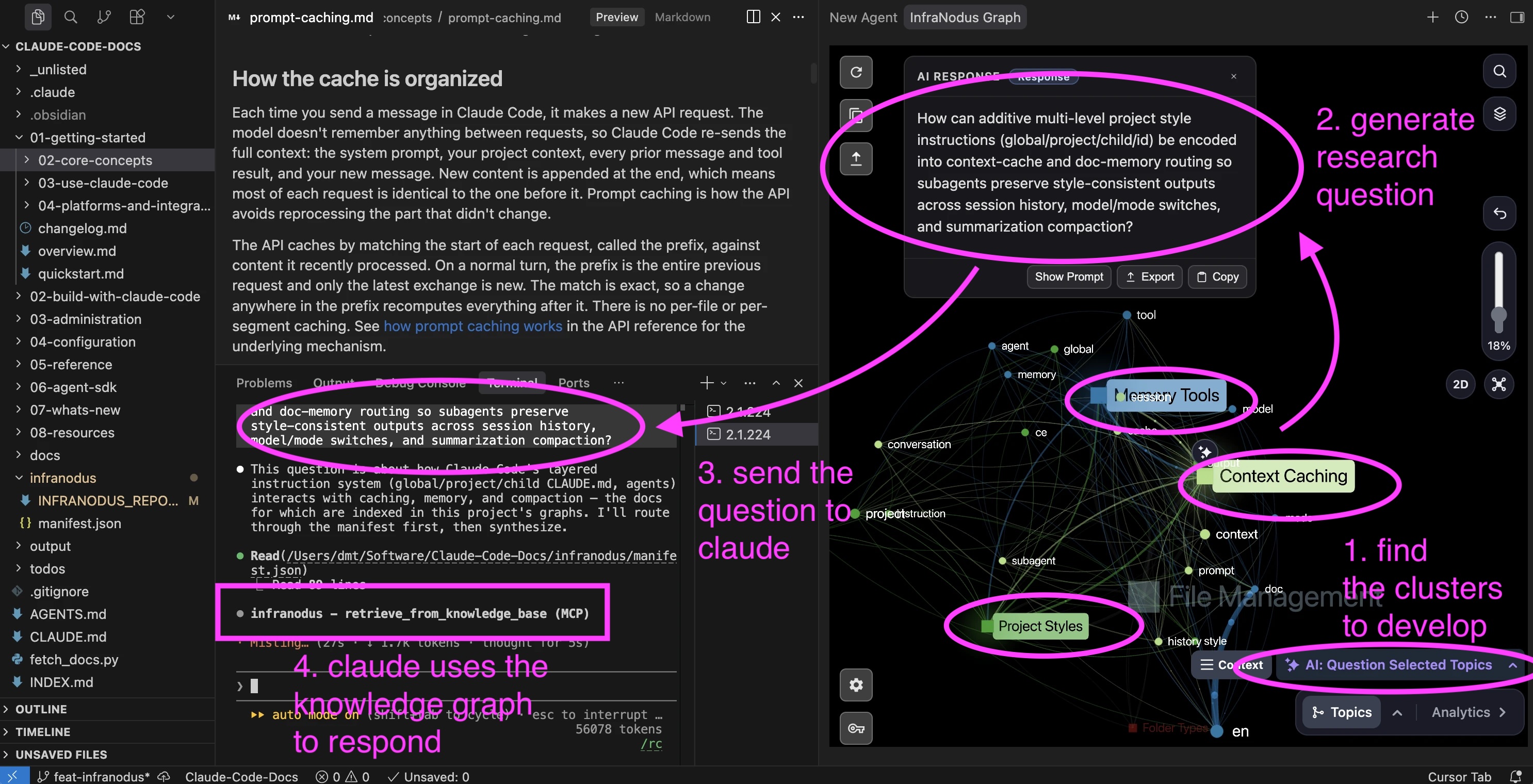
Task: Open chat history clock icon
Action: point(1462,17)
